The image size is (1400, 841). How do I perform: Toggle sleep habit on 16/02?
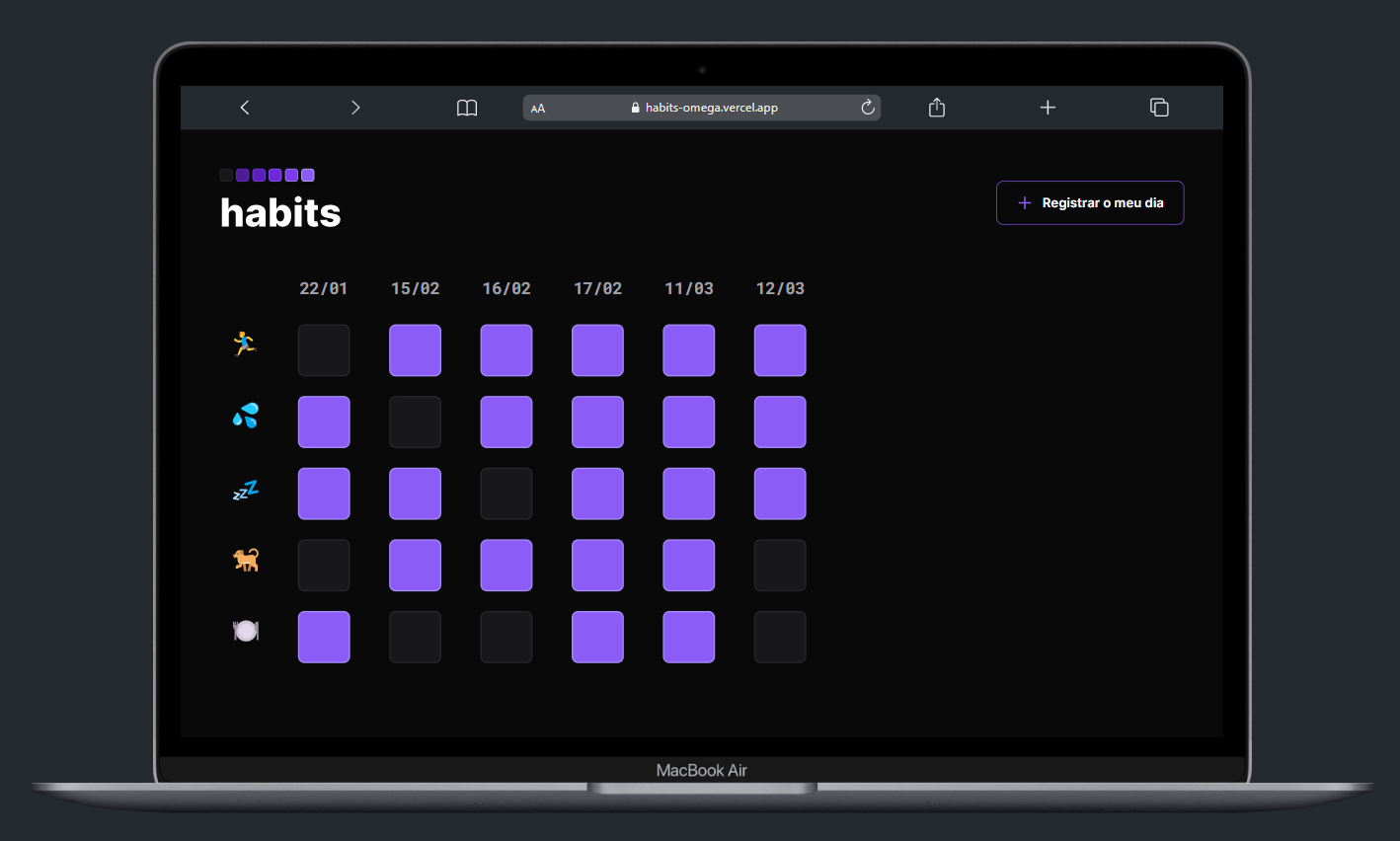tap(506, 494)
